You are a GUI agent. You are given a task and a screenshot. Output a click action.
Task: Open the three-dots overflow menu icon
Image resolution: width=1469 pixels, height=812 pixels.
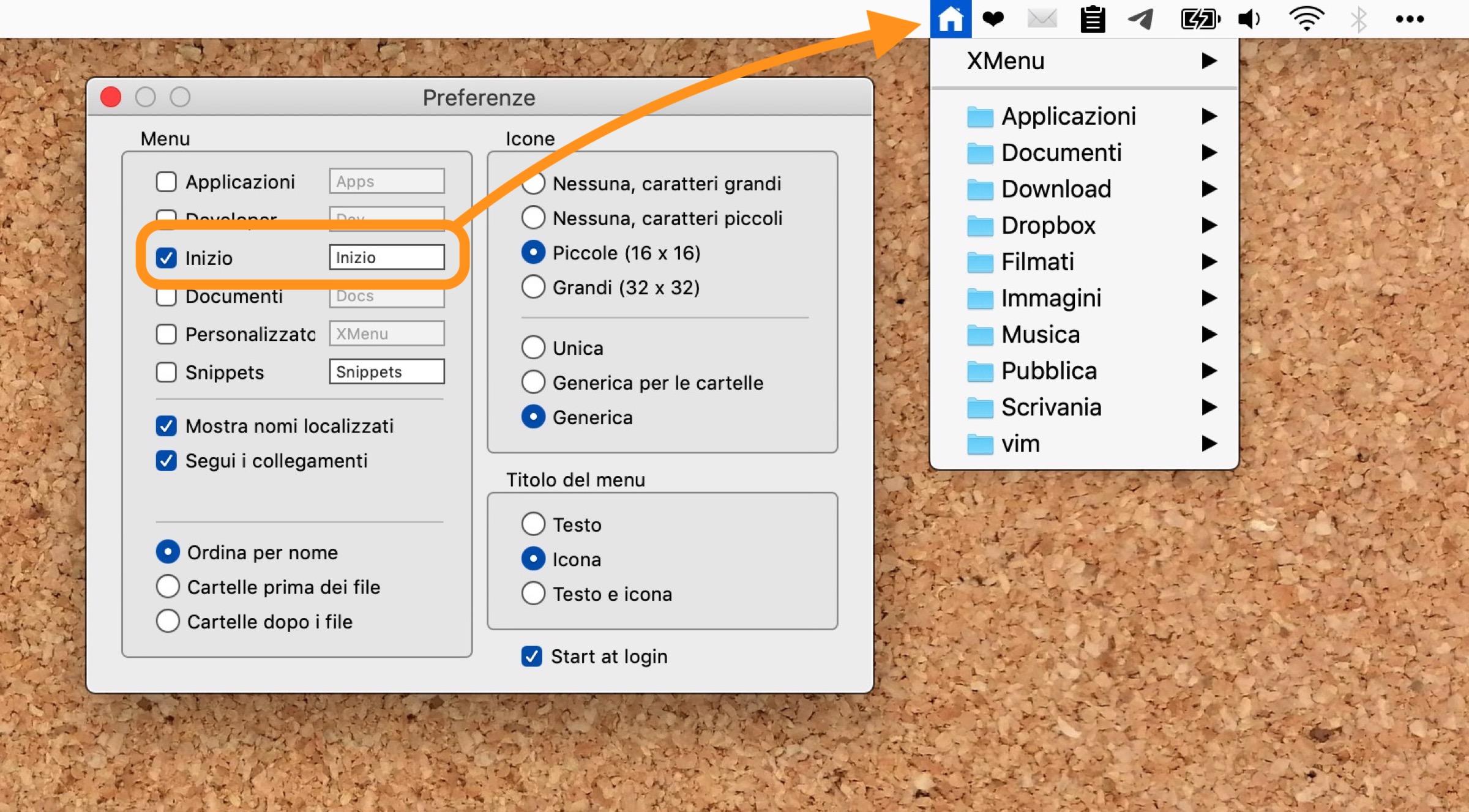(x=1409, y=19)
